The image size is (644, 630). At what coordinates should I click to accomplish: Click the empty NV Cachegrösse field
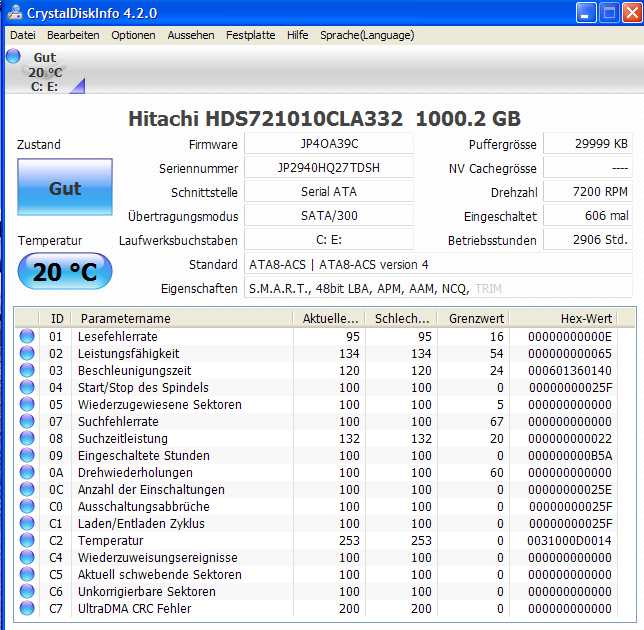click(588, 168)
